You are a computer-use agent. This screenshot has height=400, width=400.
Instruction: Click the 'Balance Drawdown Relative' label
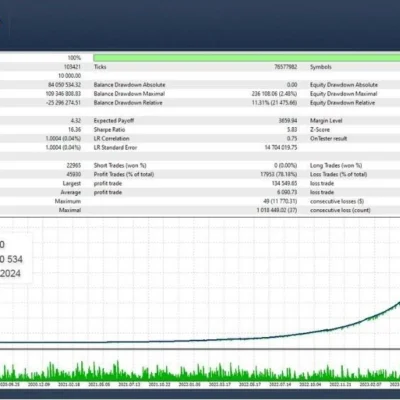pyautogui.click(x=128, y=103)
